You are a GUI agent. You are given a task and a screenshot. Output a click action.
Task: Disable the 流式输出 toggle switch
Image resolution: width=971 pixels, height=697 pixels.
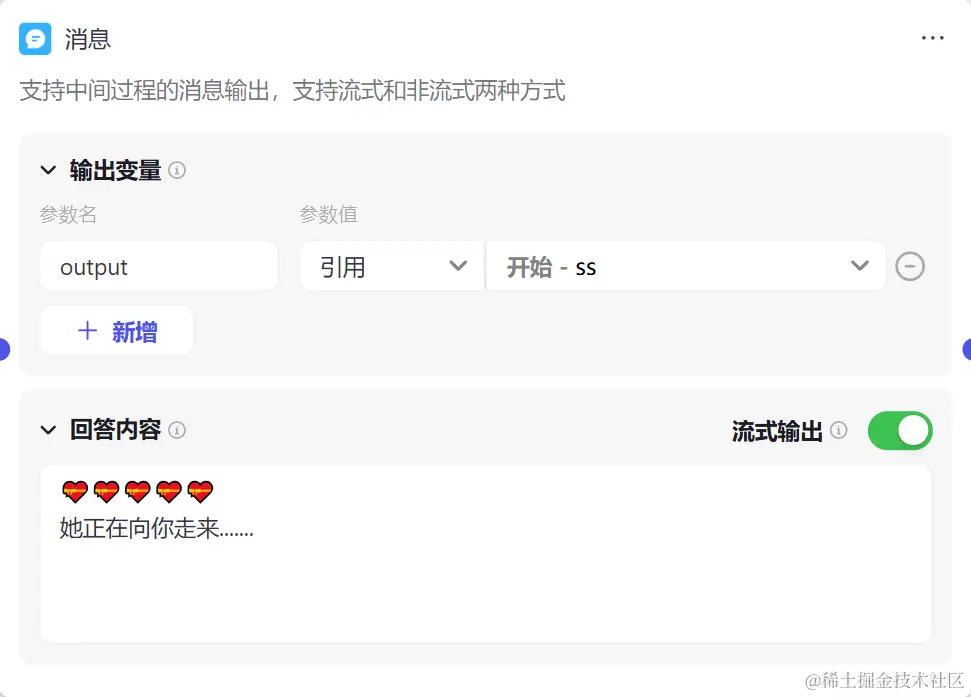(900, 431)
